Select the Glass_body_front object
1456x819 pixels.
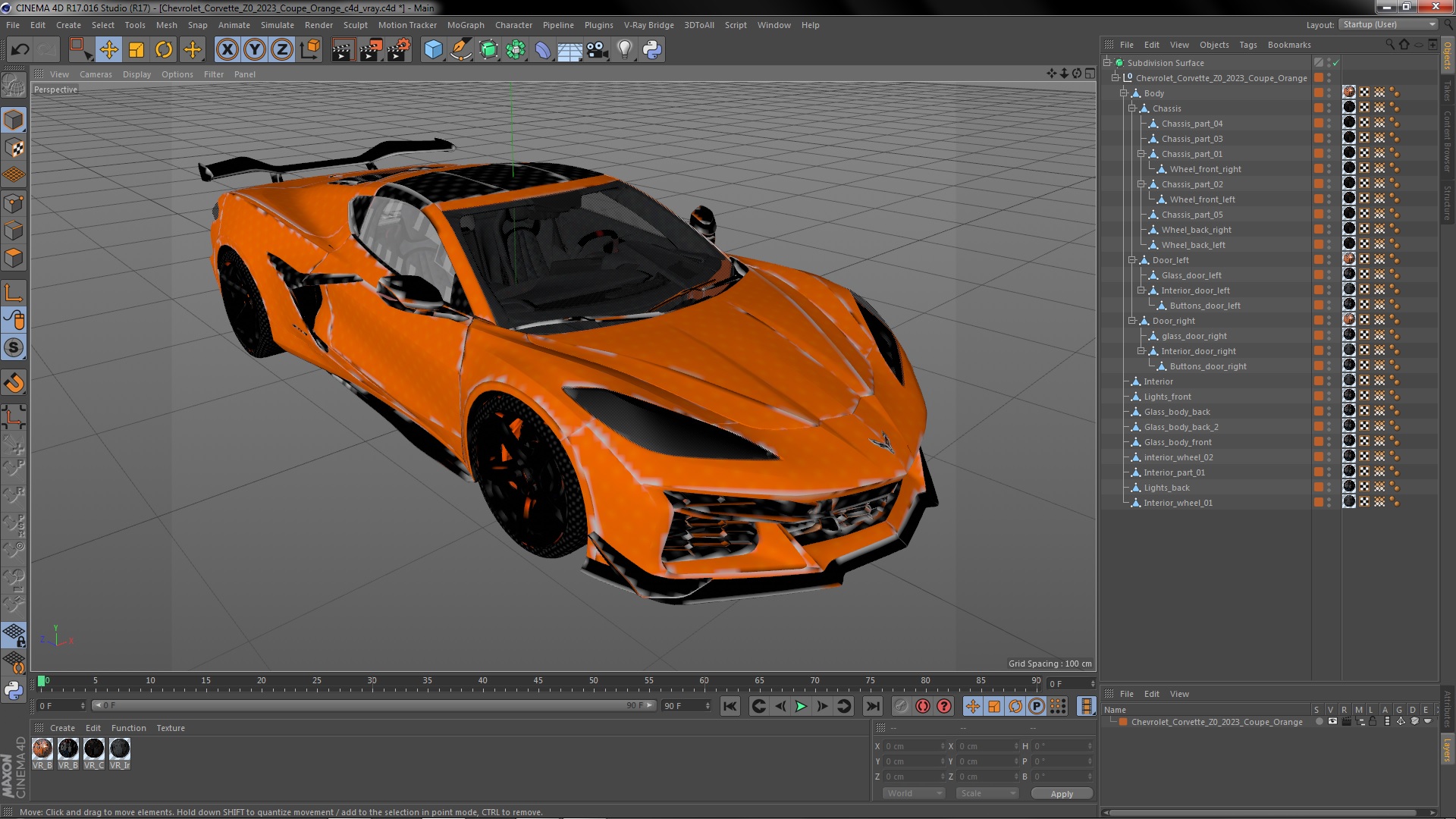point(1177,442)
